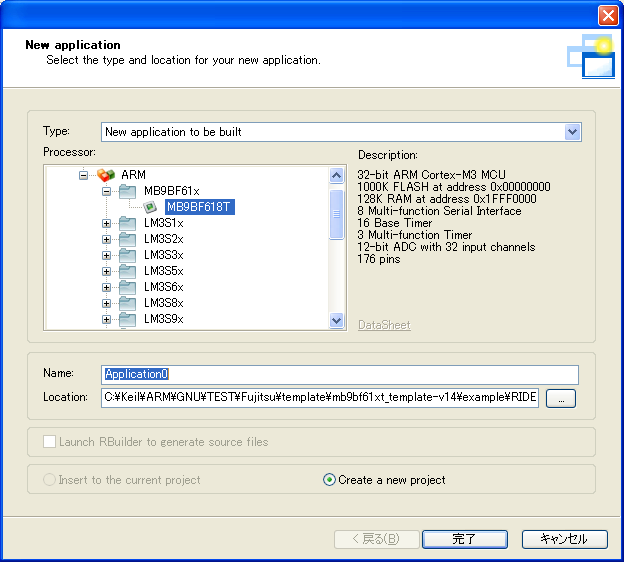Collapse the ARM tree node
624x562 pixels.
click(83, 175)
